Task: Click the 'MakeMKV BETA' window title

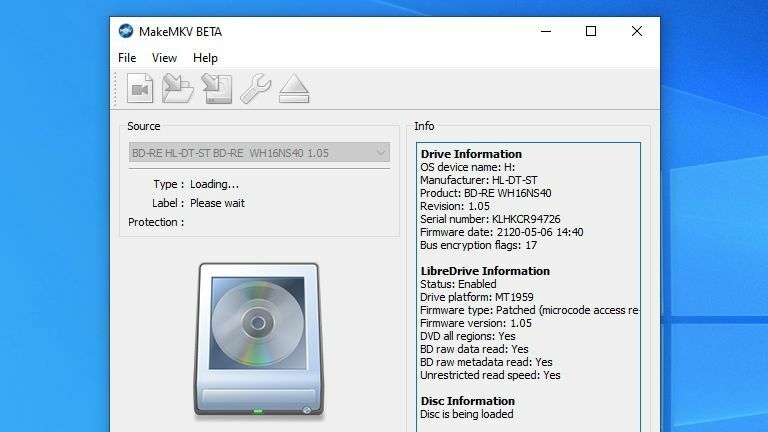Action: coord(180,32)
